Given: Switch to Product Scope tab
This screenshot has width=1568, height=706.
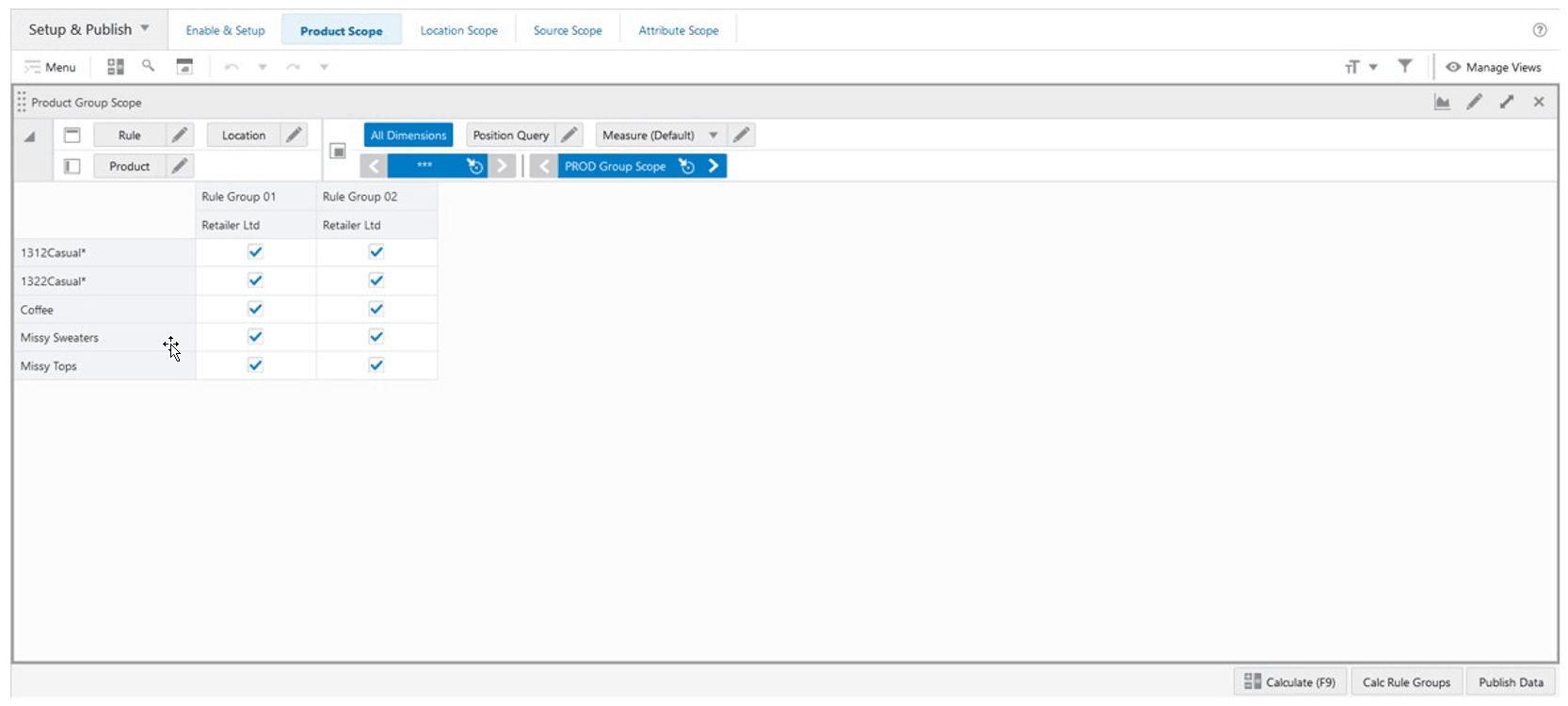Looking at the screenshot, I should [x=342, y=30].
